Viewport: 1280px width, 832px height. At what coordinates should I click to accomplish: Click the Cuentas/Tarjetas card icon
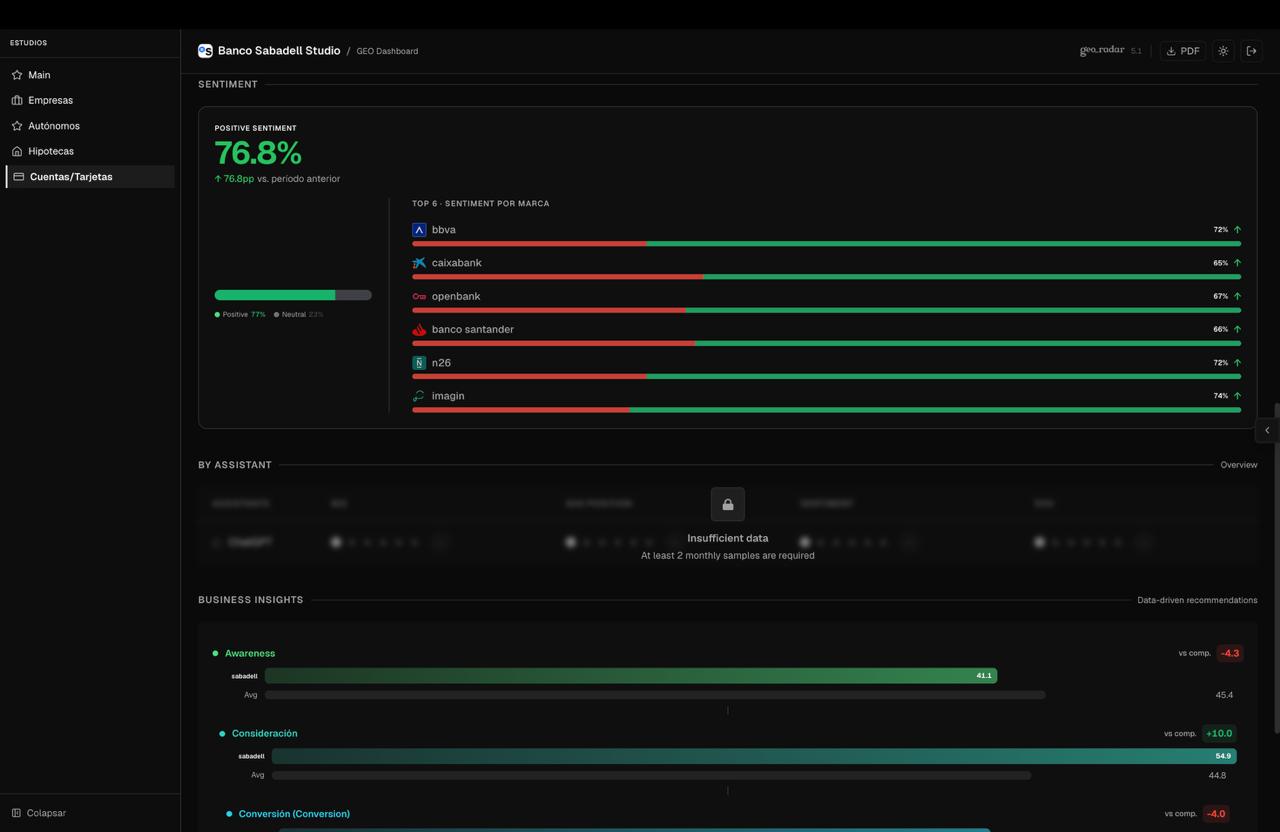[18, 177]
